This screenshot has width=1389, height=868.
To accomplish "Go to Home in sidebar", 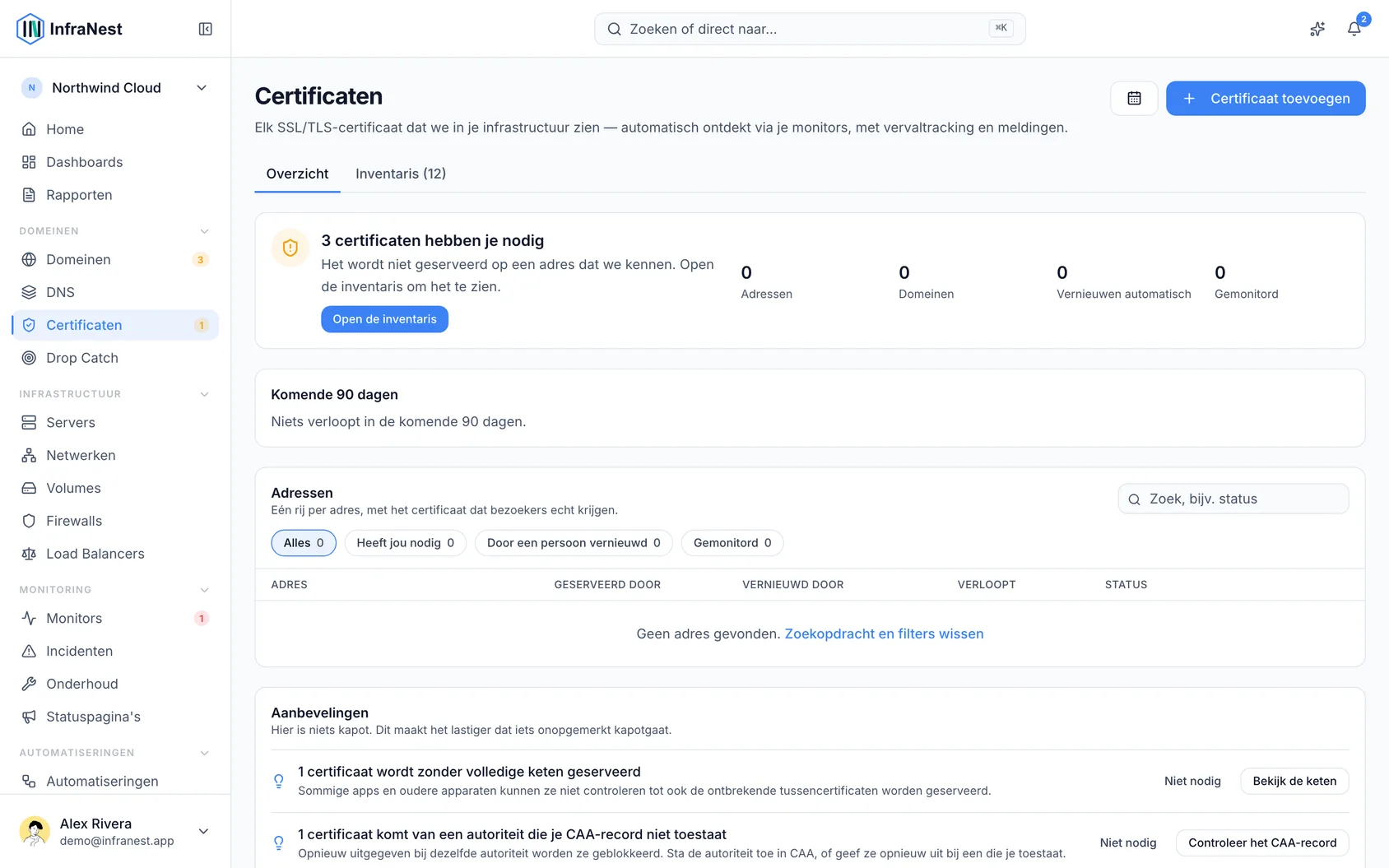I will coord(115,129).
